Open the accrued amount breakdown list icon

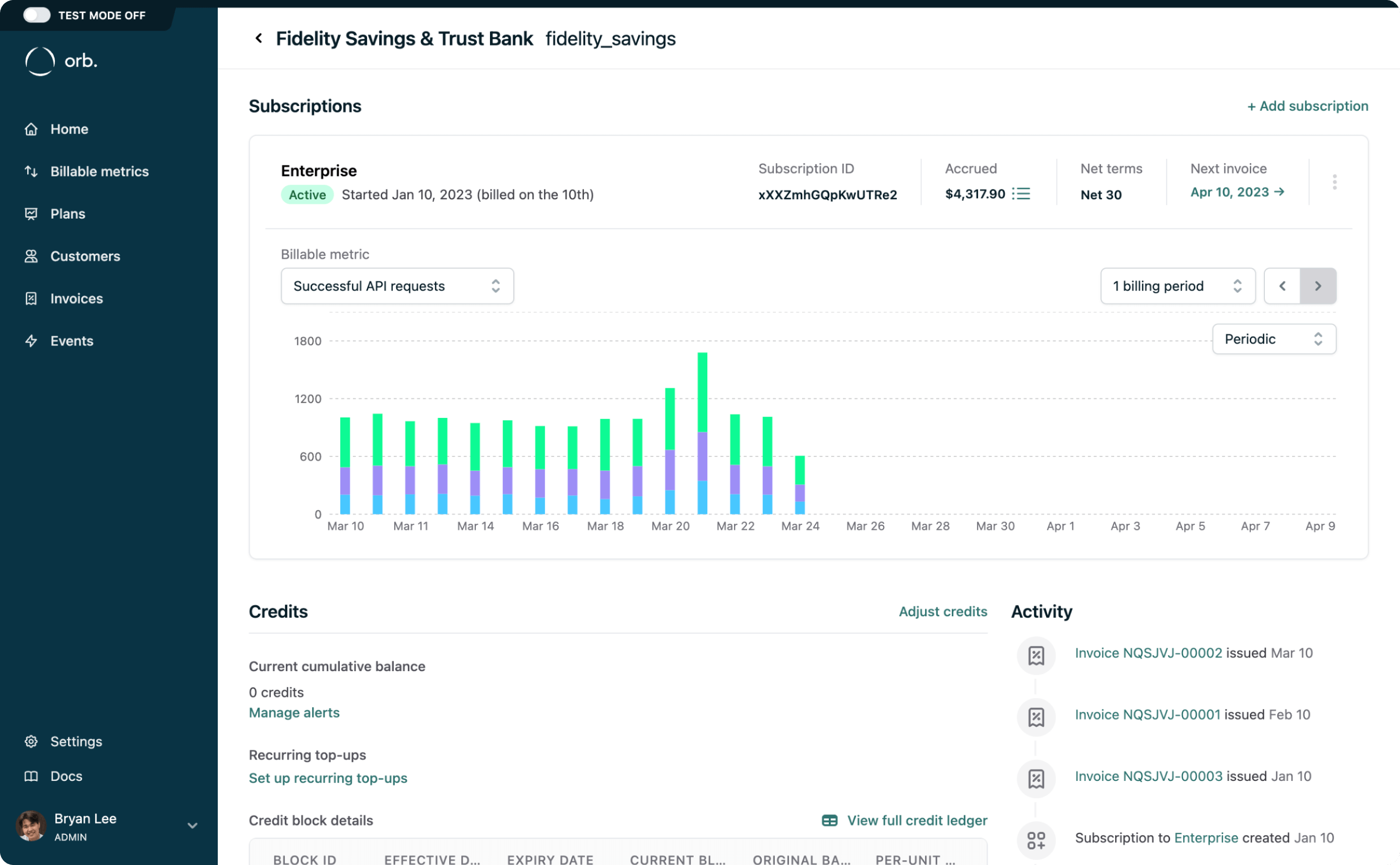pos(1021,193)
